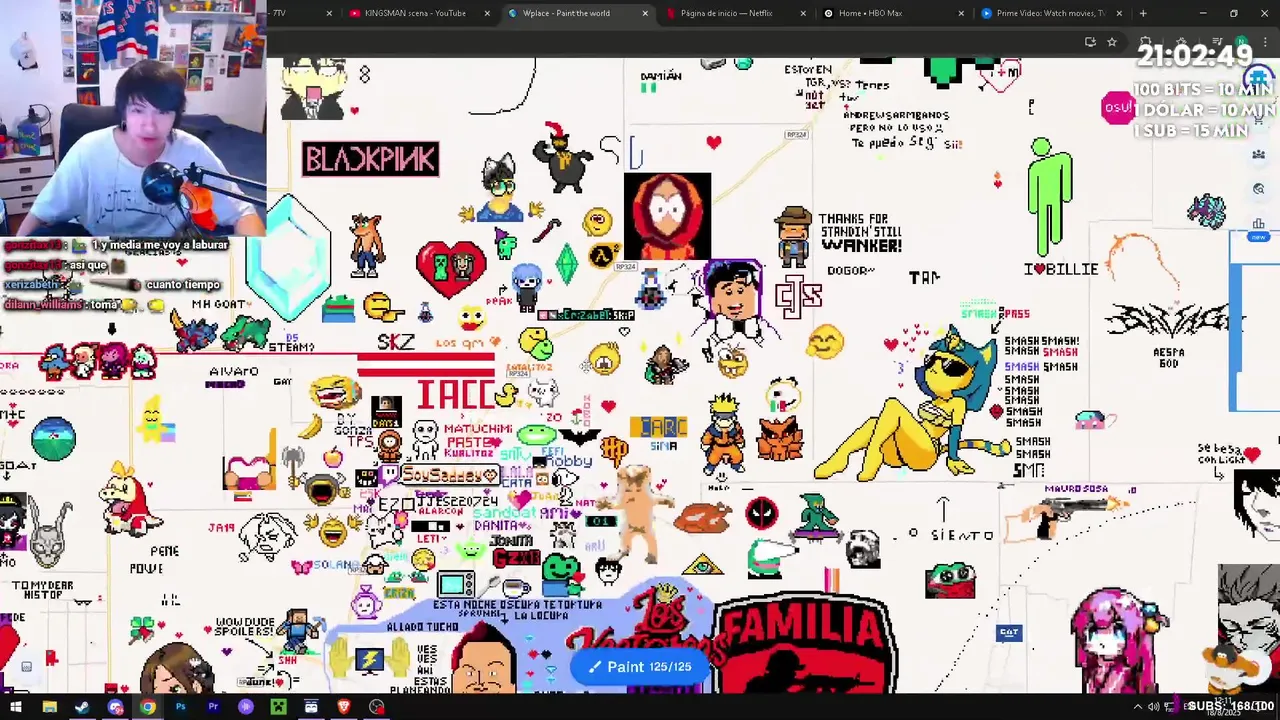This screenshot has width=1280, height=720.
Task: Open the Chrome three-dot menu
Action: [1267, 42]
